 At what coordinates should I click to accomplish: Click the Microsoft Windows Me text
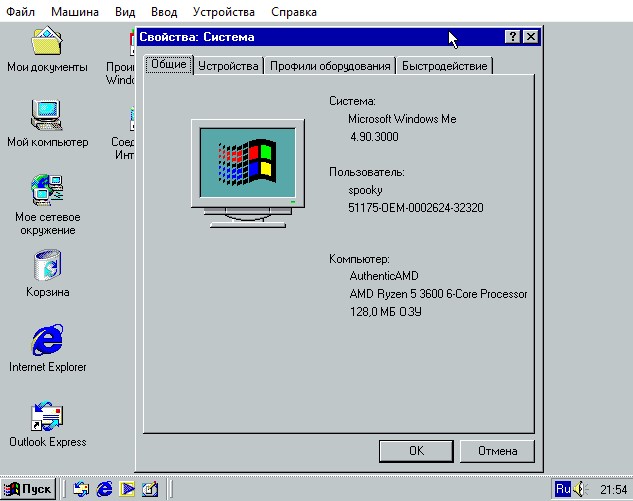402,119
